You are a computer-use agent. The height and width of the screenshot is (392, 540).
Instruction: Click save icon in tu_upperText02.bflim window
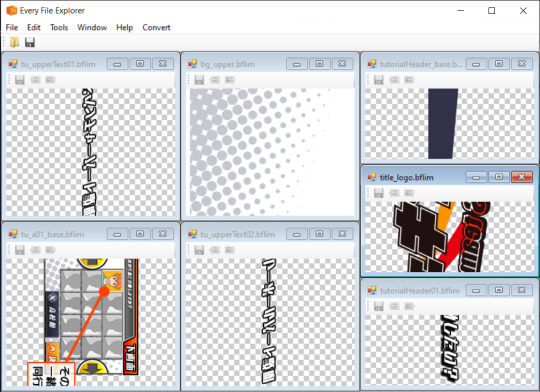pos(199,250)
